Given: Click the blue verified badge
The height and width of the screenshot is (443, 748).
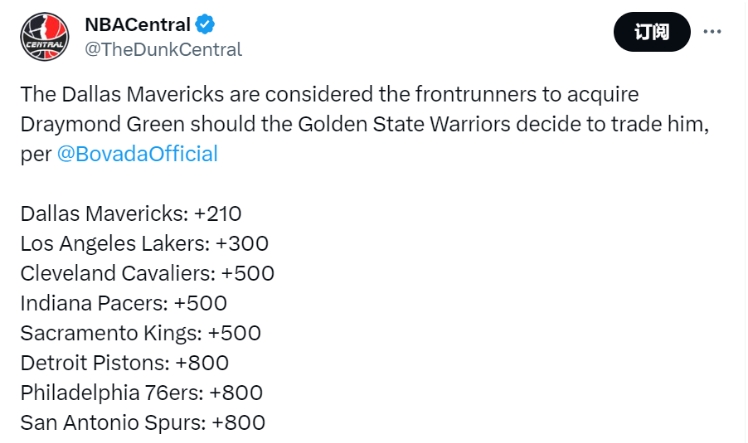Looking at the screenshot, I should click(209, 24).
